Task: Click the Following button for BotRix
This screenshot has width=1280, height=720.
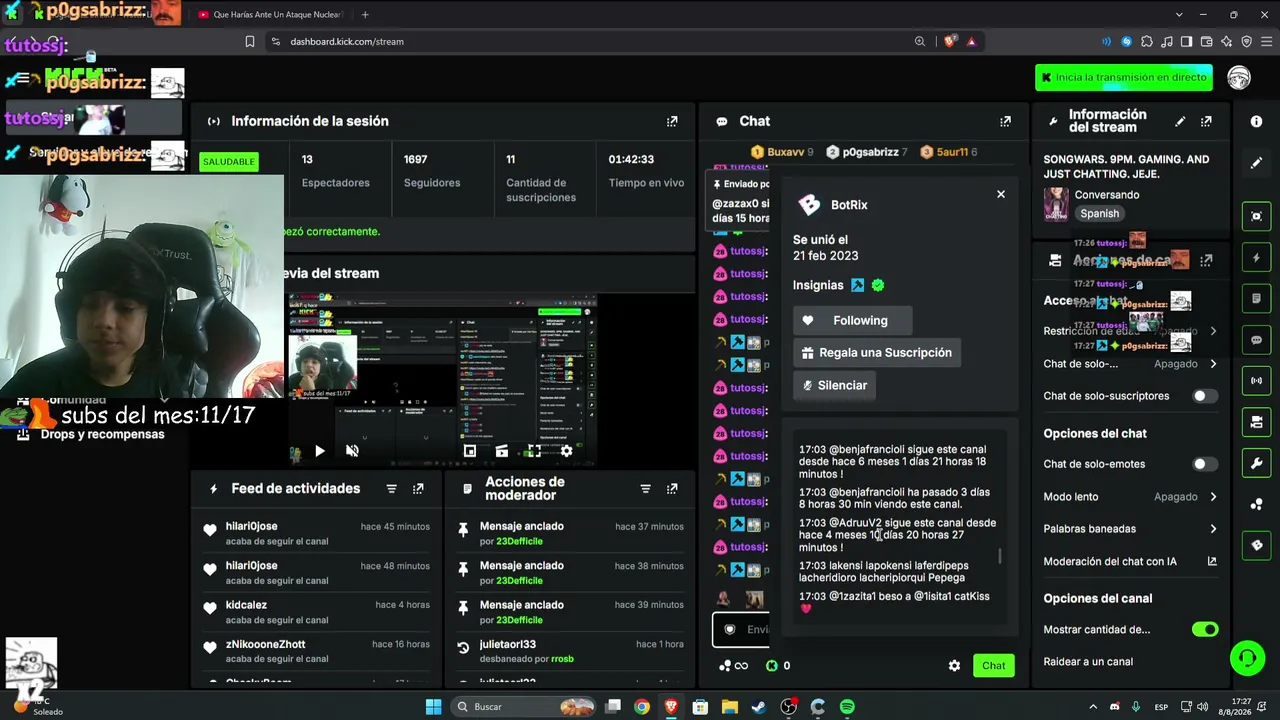Action: click(x=852, y=321)
